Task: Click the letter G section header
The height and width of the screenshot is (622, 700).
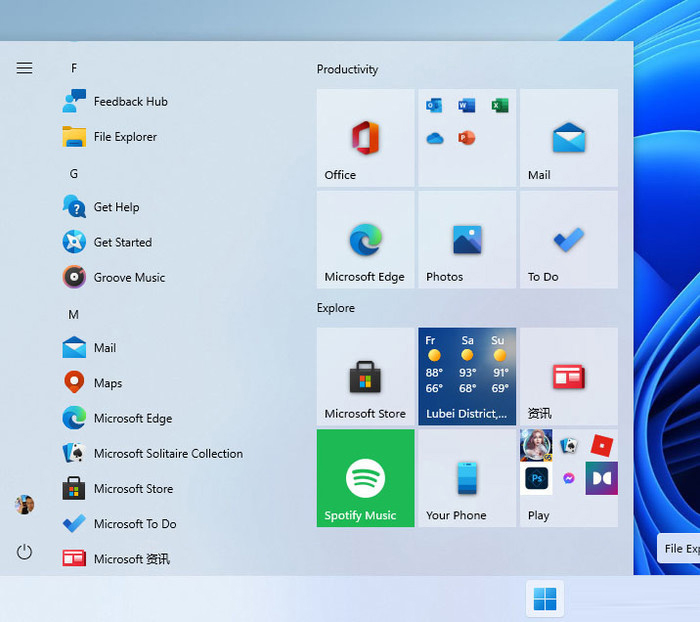Action: click(74, 174)
